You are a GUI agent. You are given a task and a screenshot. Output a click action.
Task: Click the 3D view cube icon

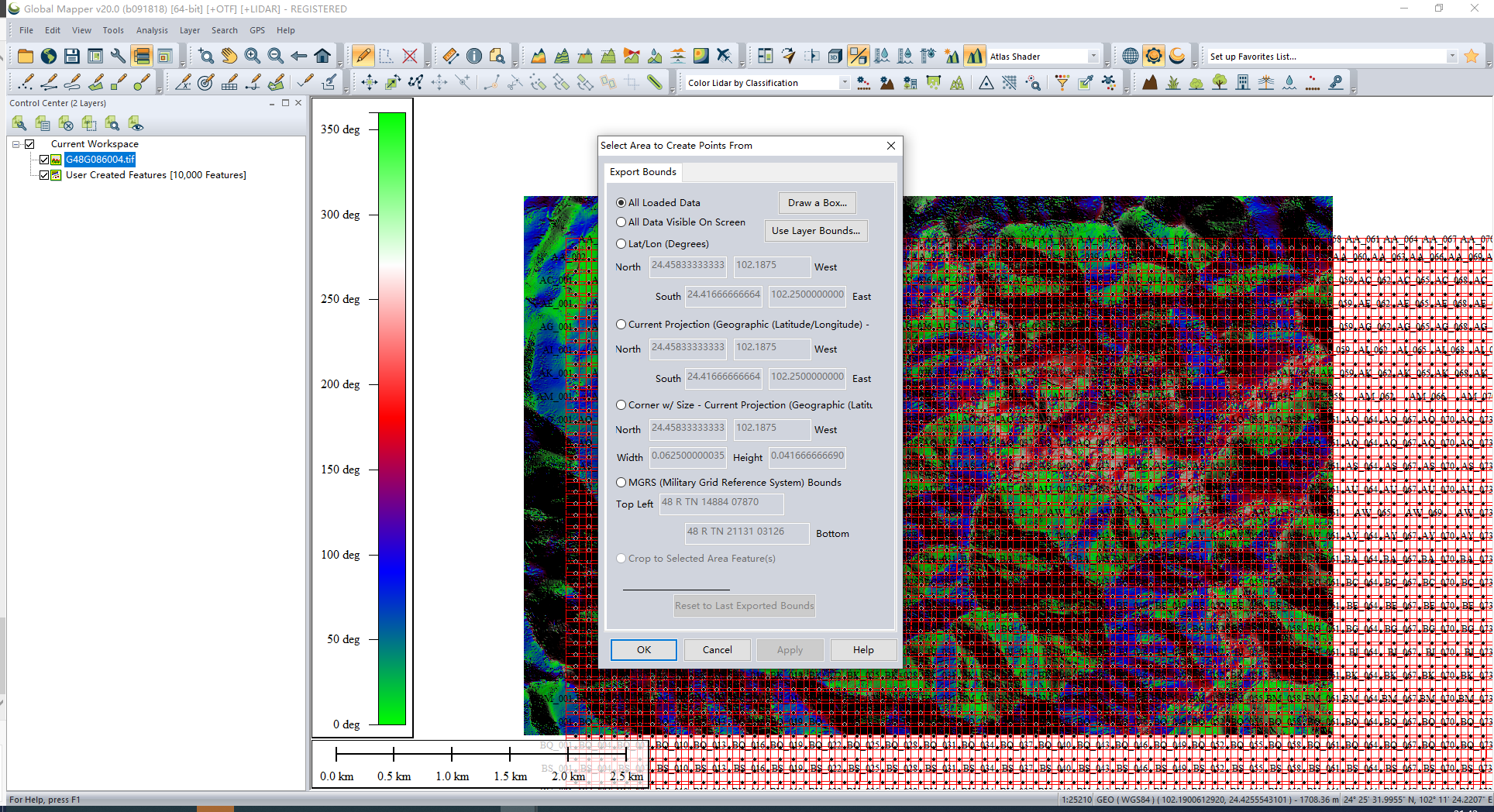pos(835,56)
